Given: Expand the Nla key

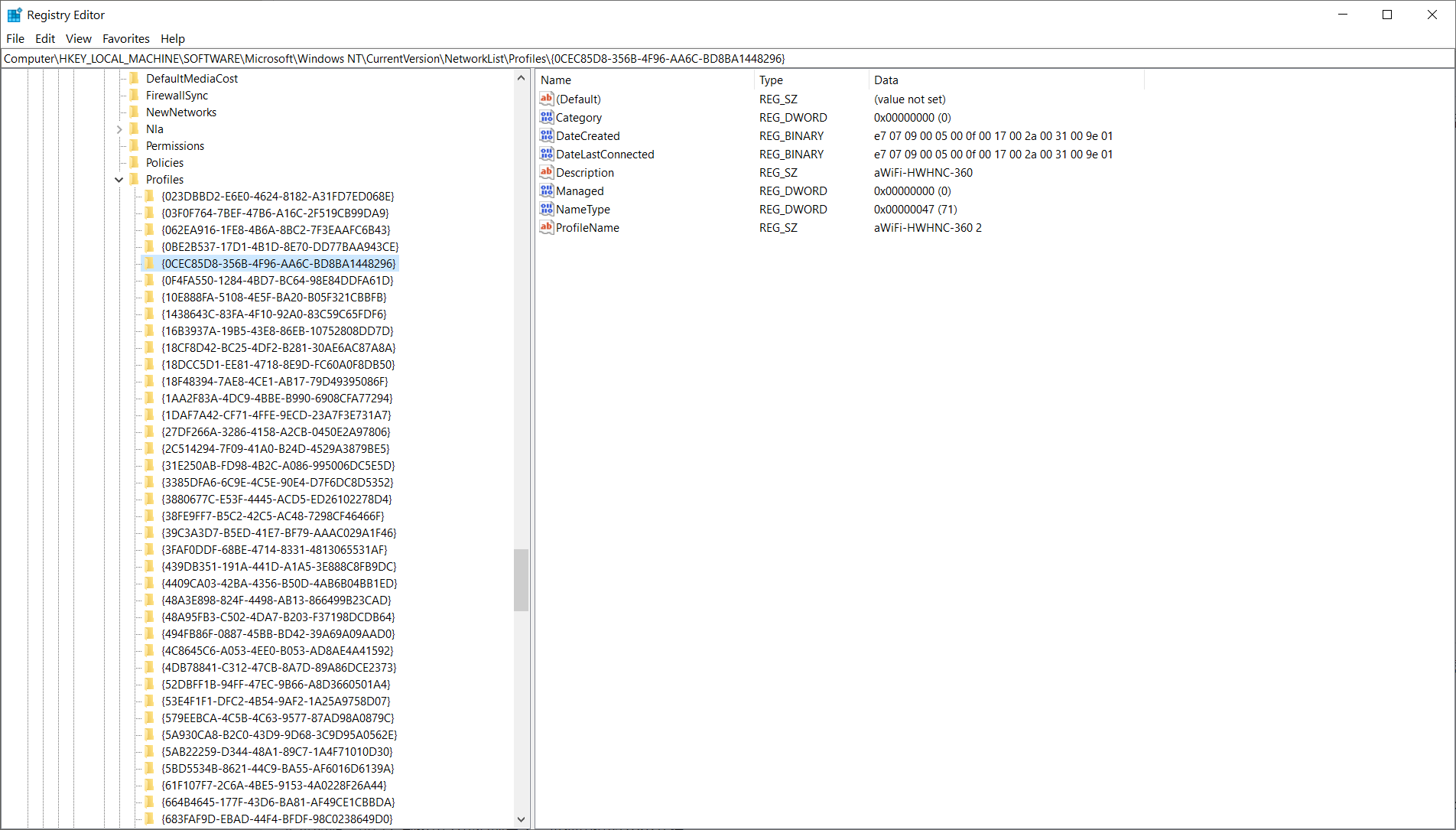Looking at the screenshot, I should click(119, 129).
